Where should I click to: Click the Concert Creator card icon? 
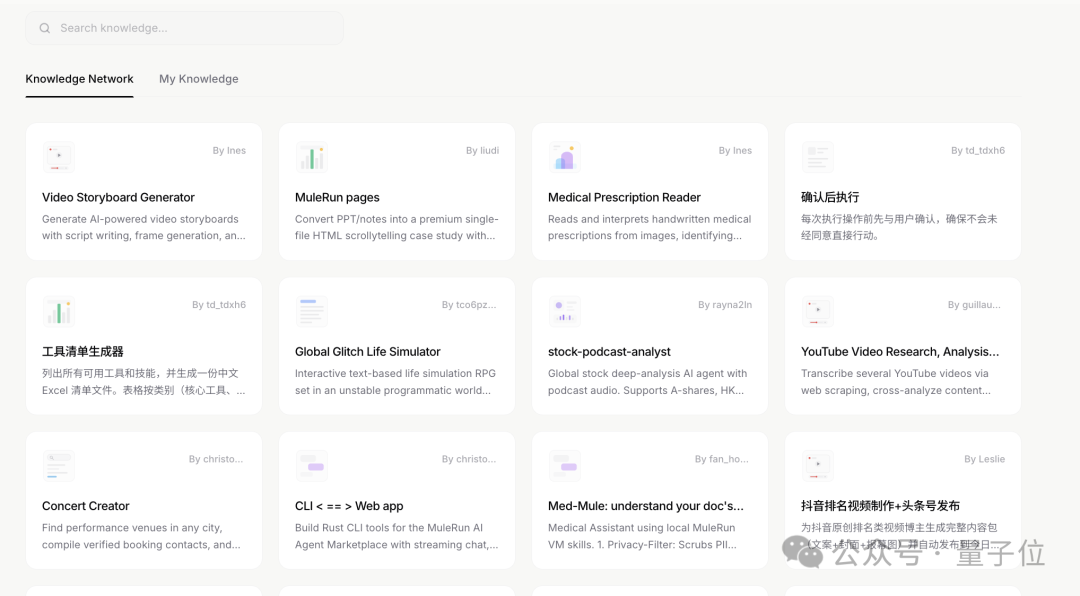click(59, 466)
